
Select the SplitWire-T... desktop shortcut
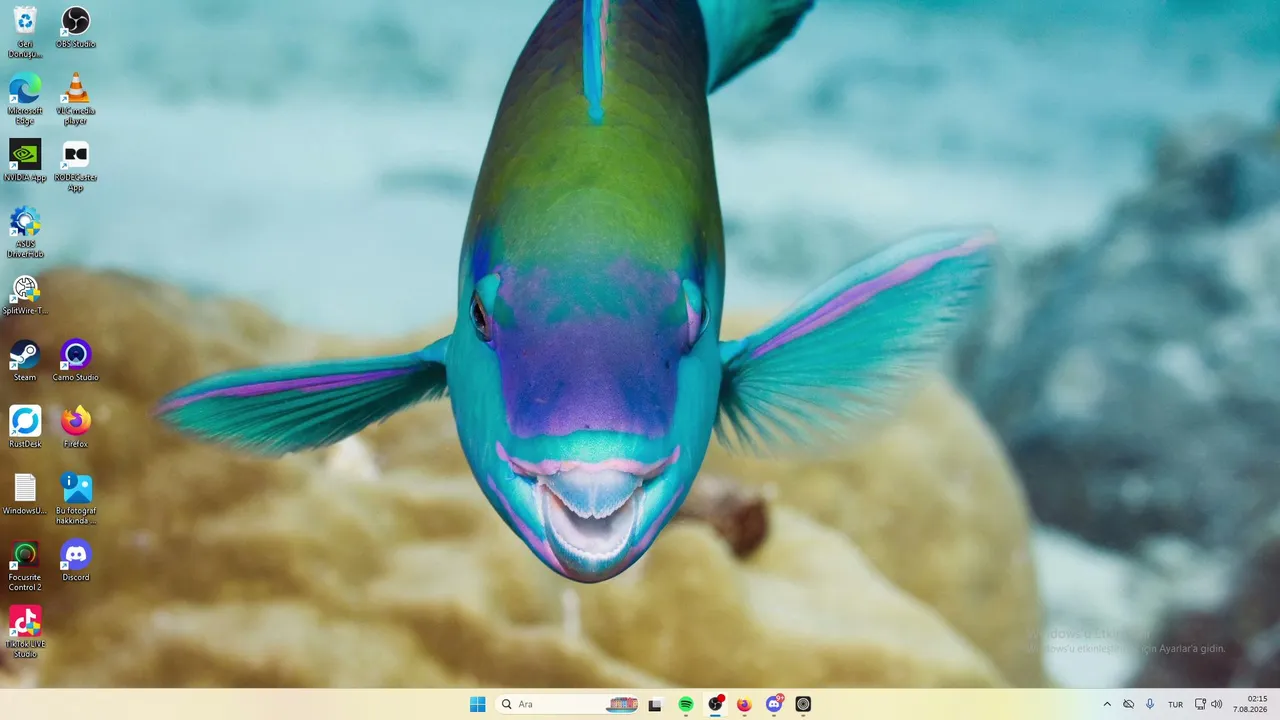(25, 294)
